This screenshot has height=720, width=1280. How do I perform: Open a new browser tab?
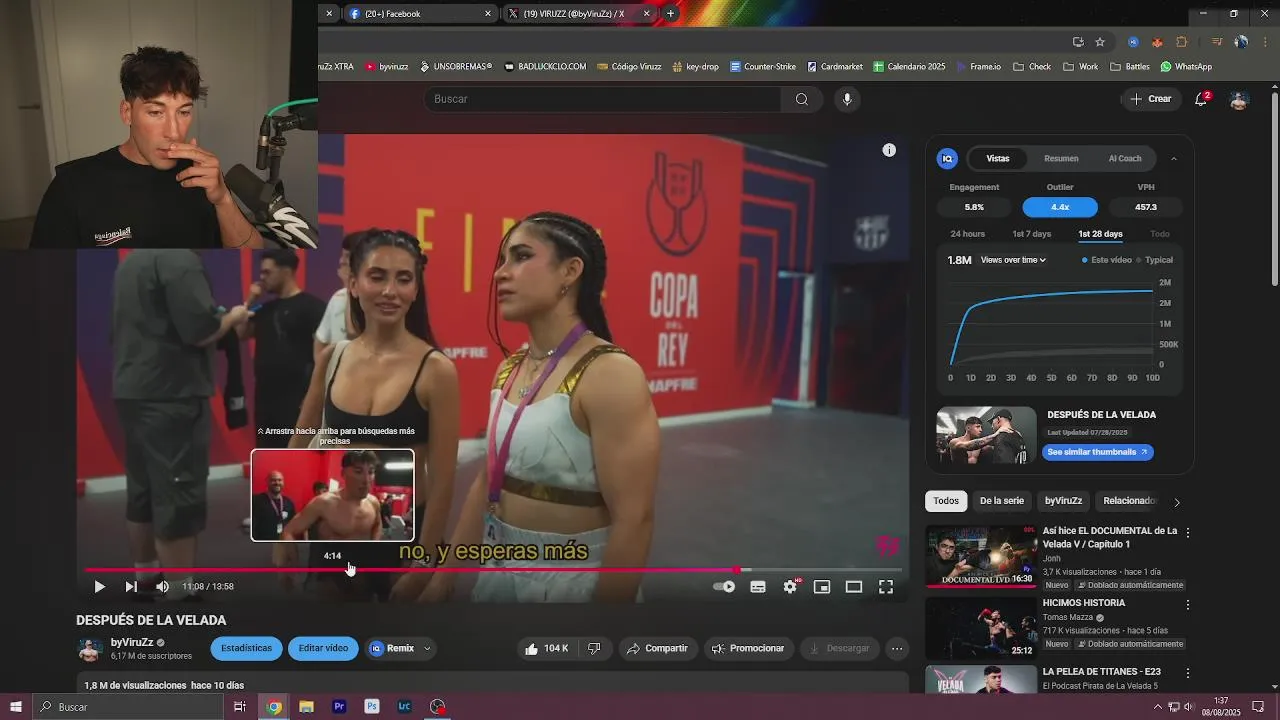[x=670, y=14]
